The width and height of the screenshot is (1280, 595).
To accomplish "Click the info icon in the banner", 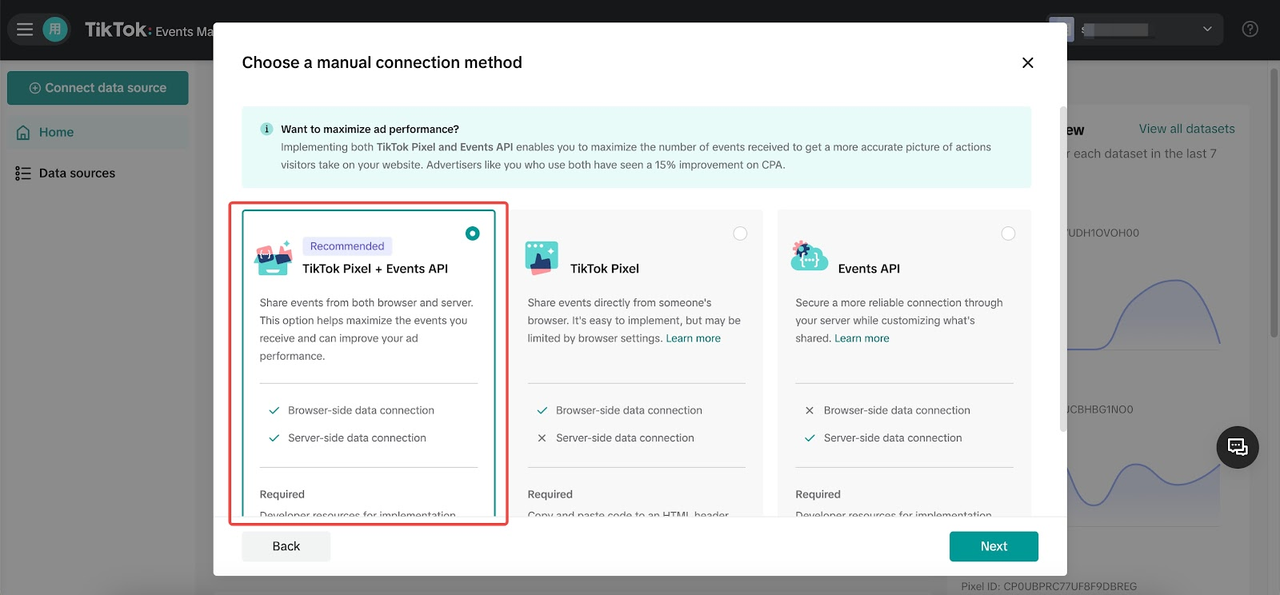I will click(x=266, y=128).
